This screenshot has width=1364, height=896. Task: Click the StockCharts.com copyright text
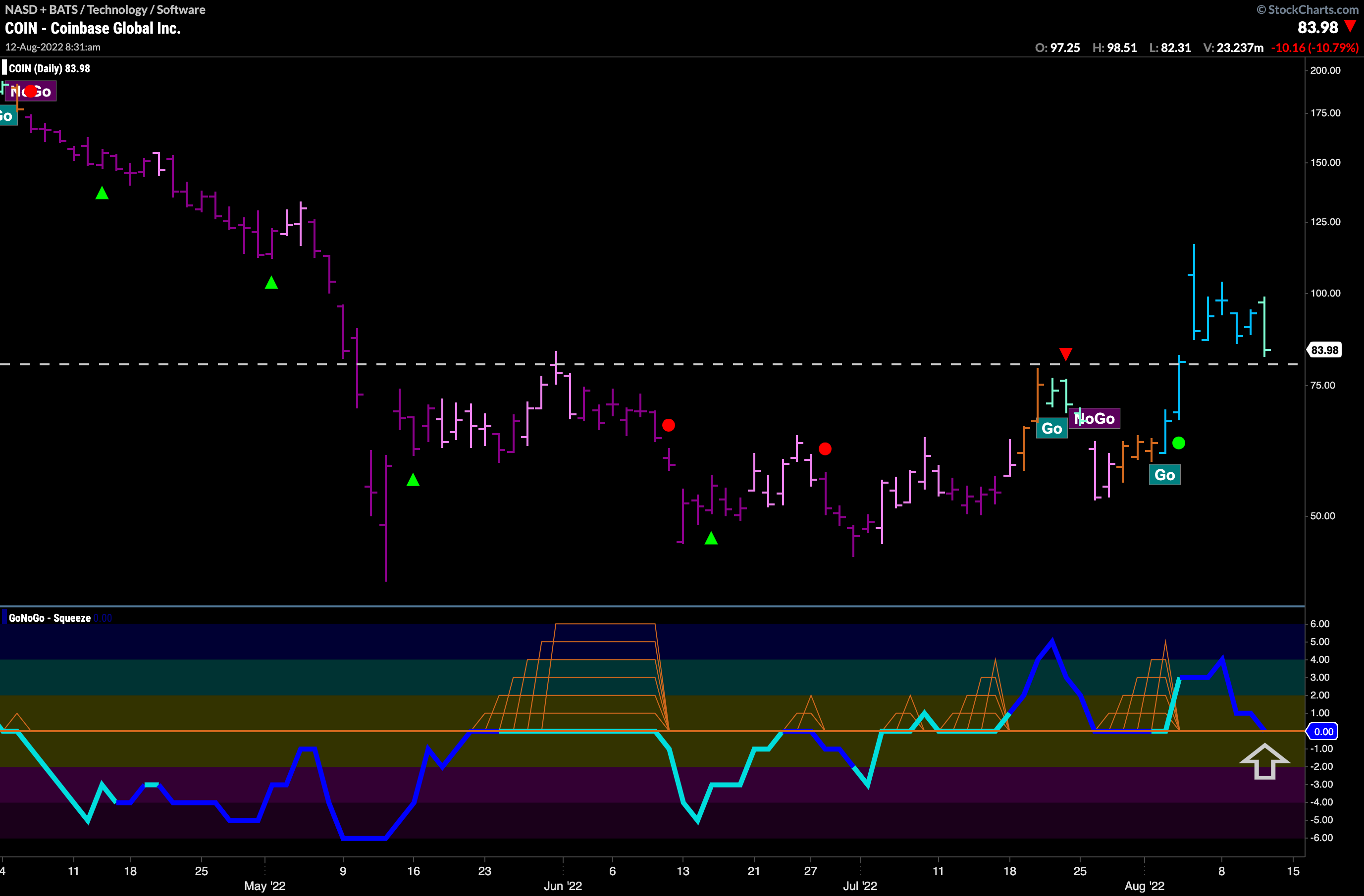[1307, 9]
